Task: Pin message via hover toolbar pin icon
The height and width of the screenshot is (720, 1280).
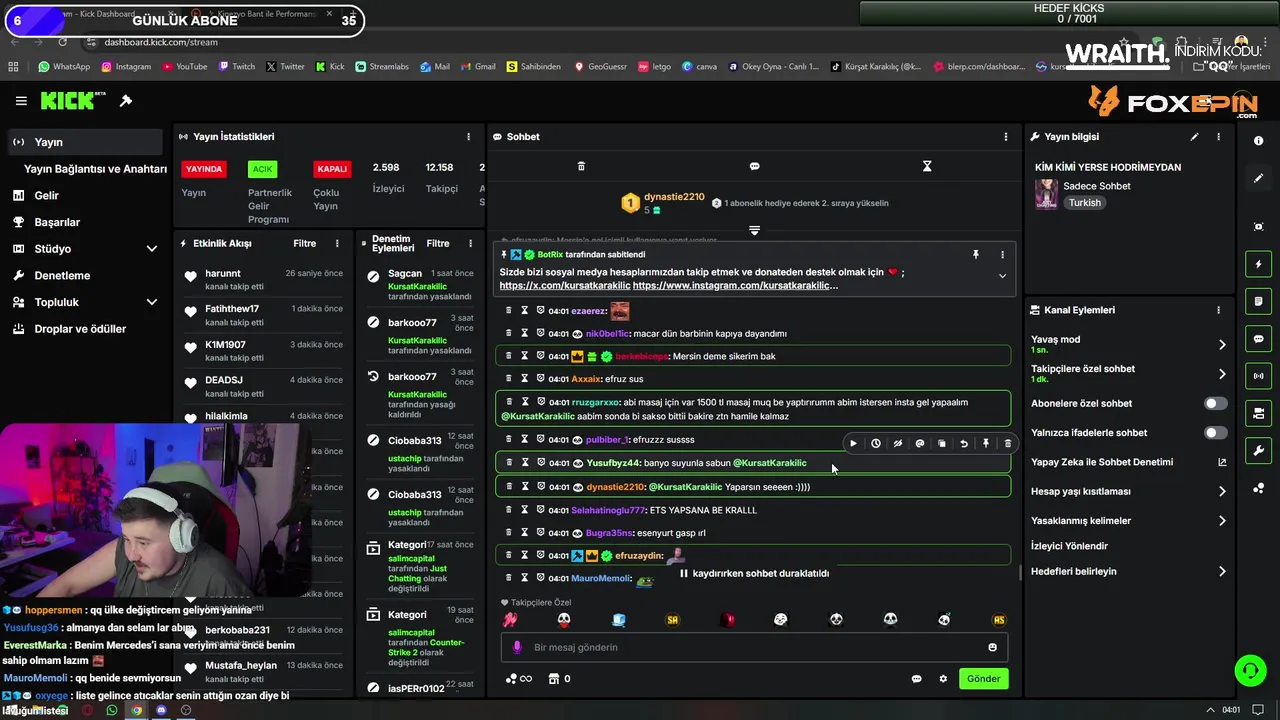Action: (x=986, y=443)
